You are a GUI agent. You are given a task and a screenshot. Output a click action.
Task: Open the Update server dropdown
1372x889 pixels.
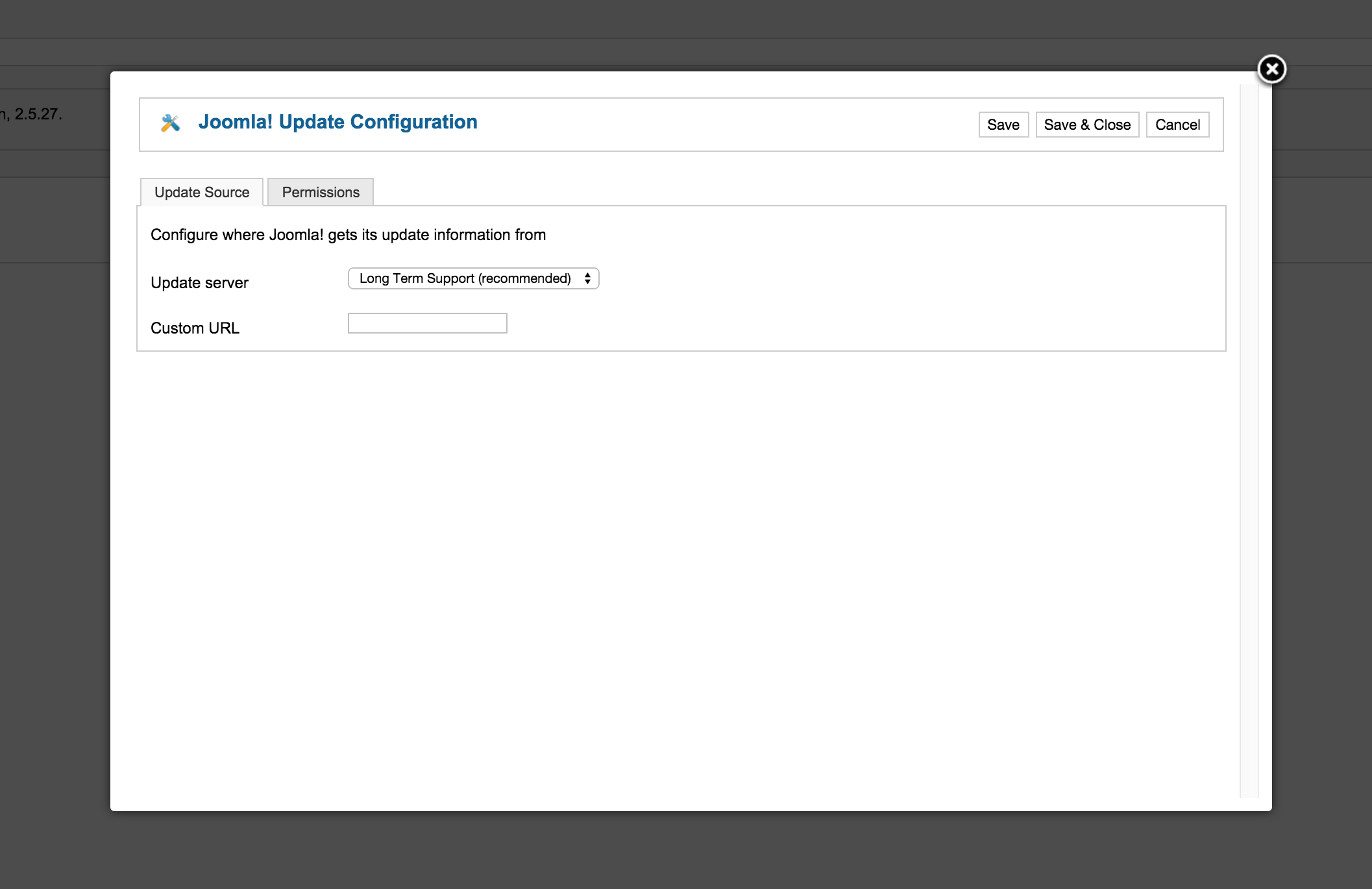point(474,278)
